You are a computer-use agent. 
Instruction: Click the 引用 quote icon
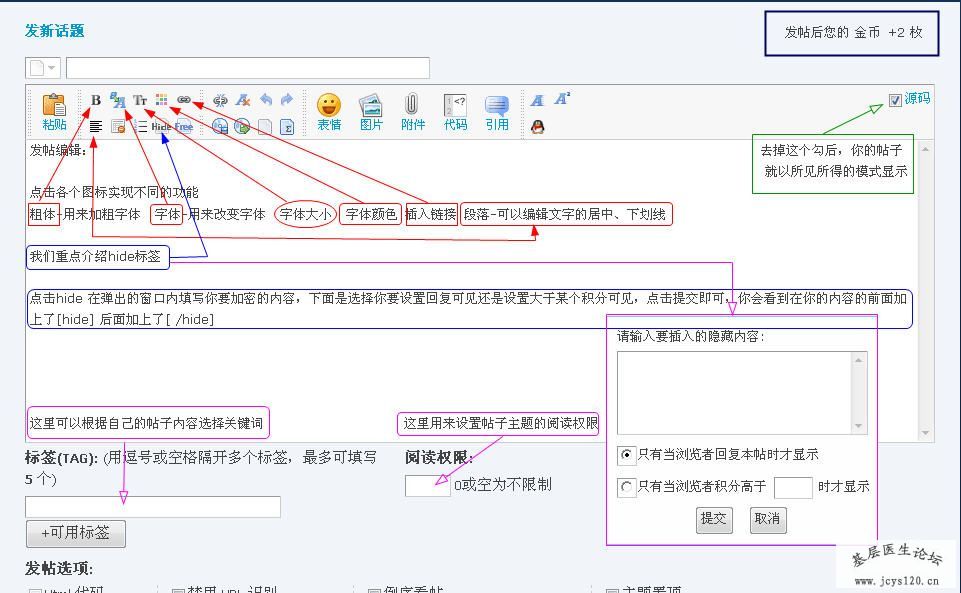pos(497,111)
